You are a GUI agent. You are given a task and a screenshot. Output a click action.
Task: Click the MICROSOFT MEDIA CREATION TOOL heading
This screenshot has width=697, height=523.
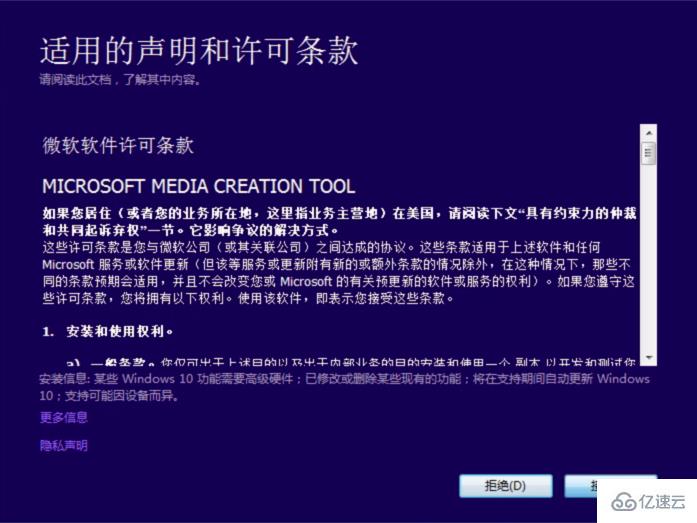pos(199,186)
